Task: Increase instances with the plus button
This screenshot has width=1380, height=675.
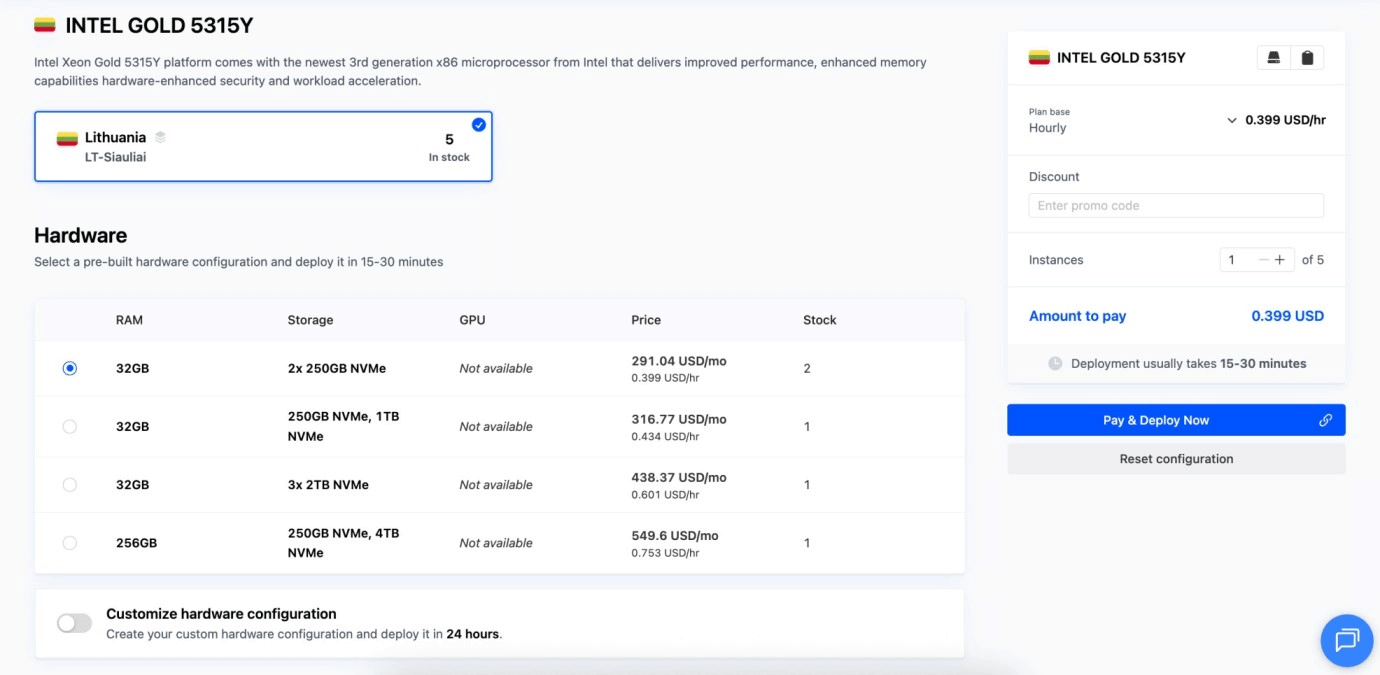Action: [x=1280, y=260]
